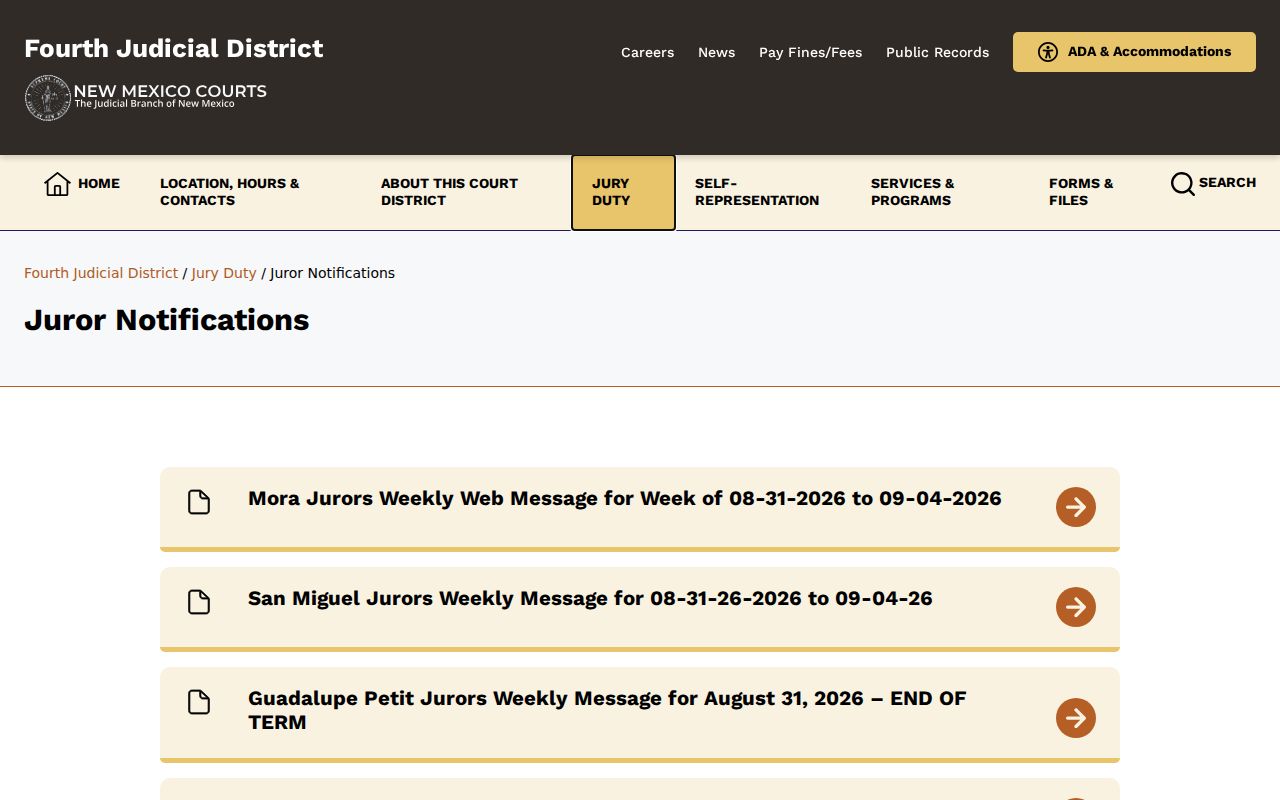Visit the Pay Fines/Fees link
Viewport: 1280px width, 800px height.
click(x=811, y=52)
